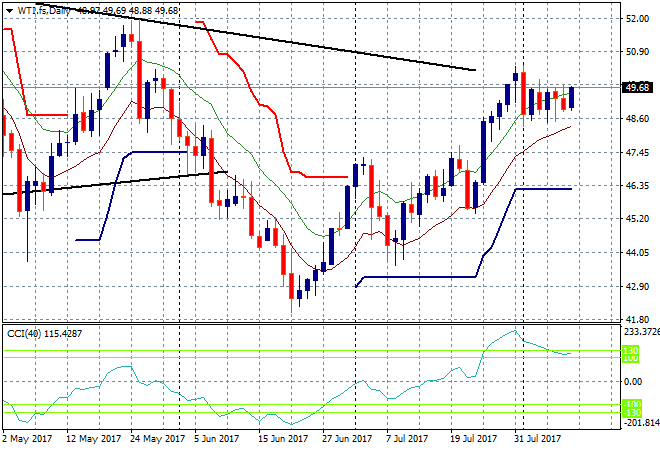Click the 2 May 2017 date label

click(27, 439)
